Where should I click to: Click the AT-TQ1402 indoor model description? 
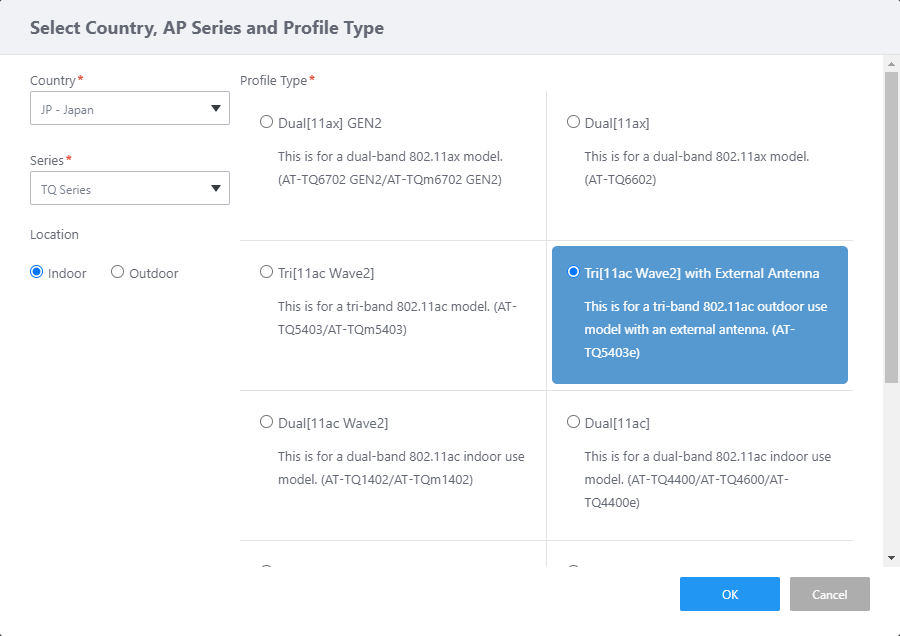pyautogui.click(x=400, y=468)
